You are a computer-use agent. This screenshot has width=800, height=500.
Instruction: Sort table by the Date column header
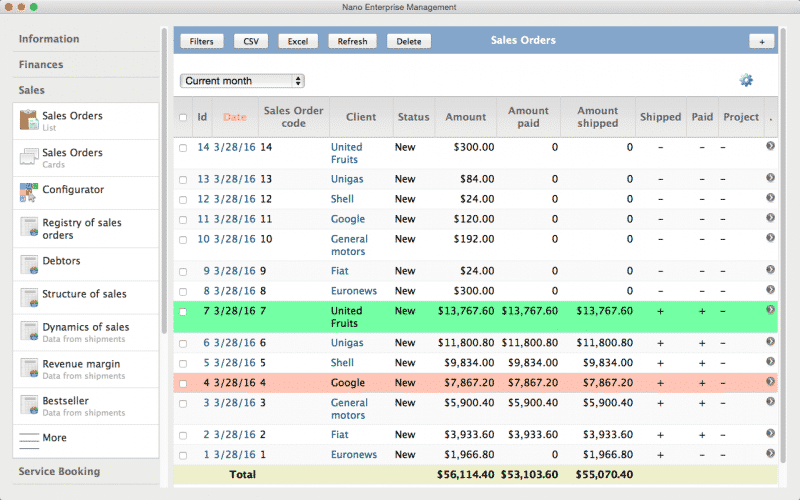point(234,117)
